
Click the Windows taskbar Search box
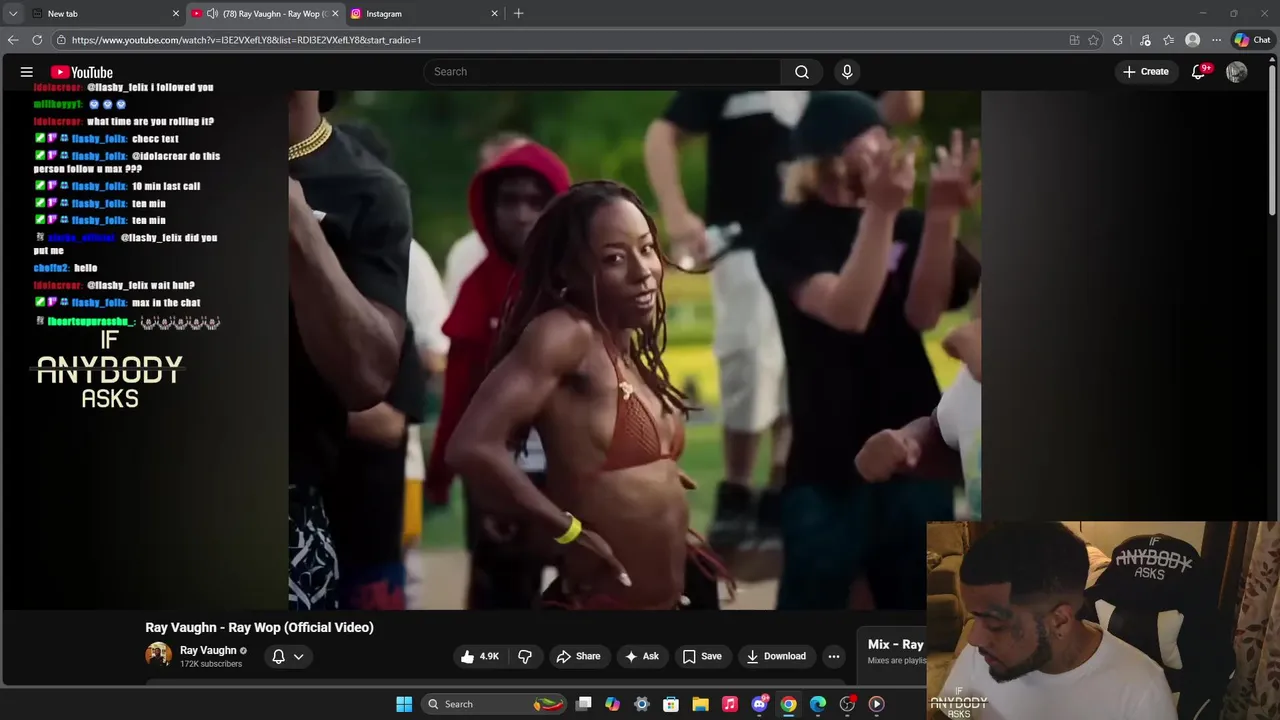coord(494,704)
